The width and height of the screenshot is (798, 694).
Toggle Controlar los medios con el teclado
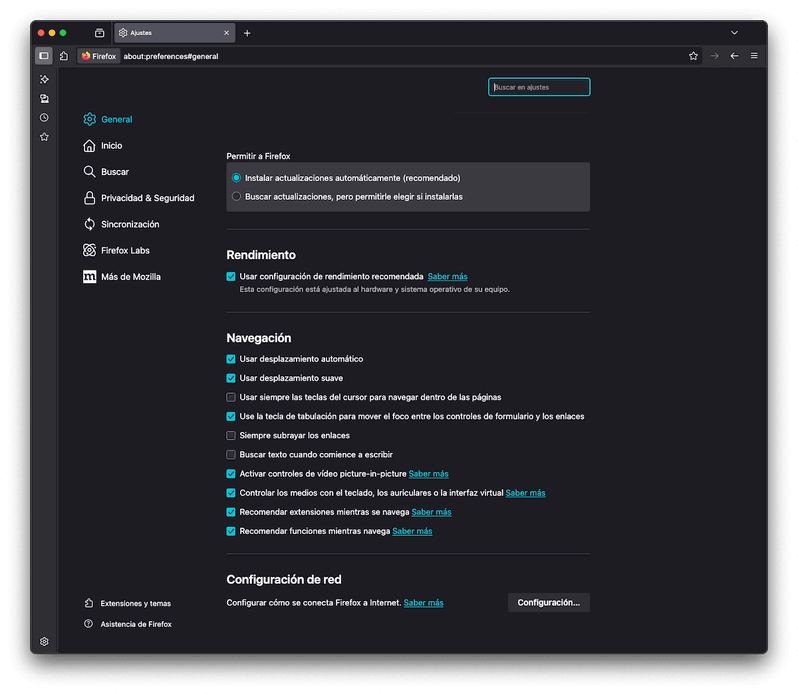click(x=231, y=493)
